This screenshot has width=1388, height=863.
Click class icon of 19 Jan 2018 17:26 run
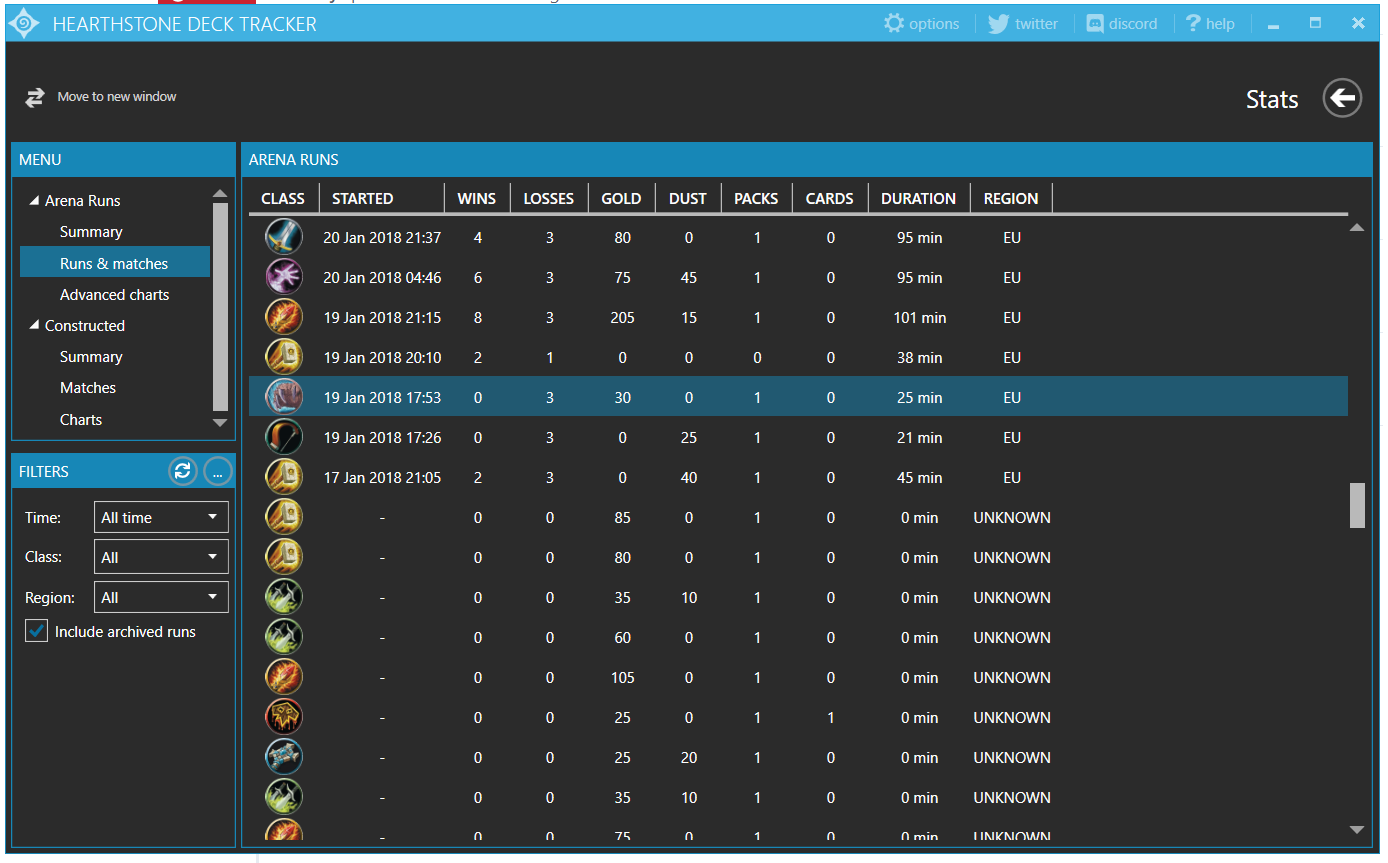tap(284, 437)
